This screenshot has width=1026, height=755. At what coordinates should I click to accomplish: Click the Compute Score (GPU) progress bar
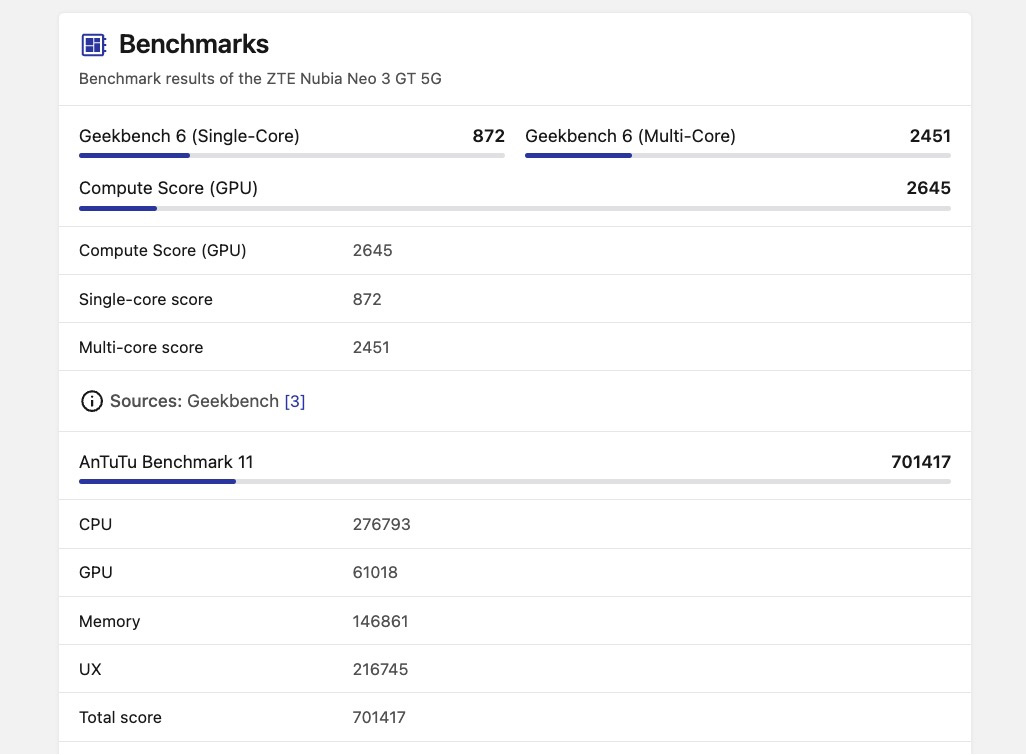tap(515, 209)
